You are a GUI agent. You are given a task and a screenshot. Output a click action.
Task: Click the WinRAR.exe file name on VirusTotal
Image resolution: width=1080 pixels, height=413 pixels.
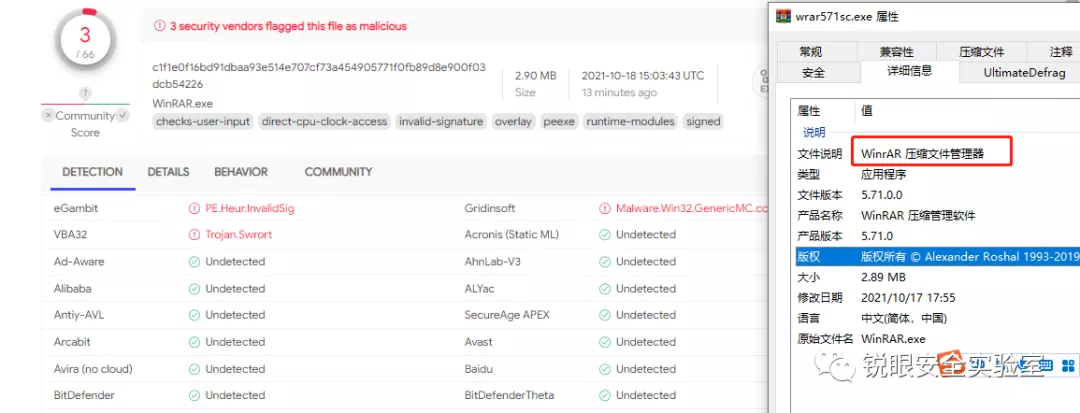(183, 104)
